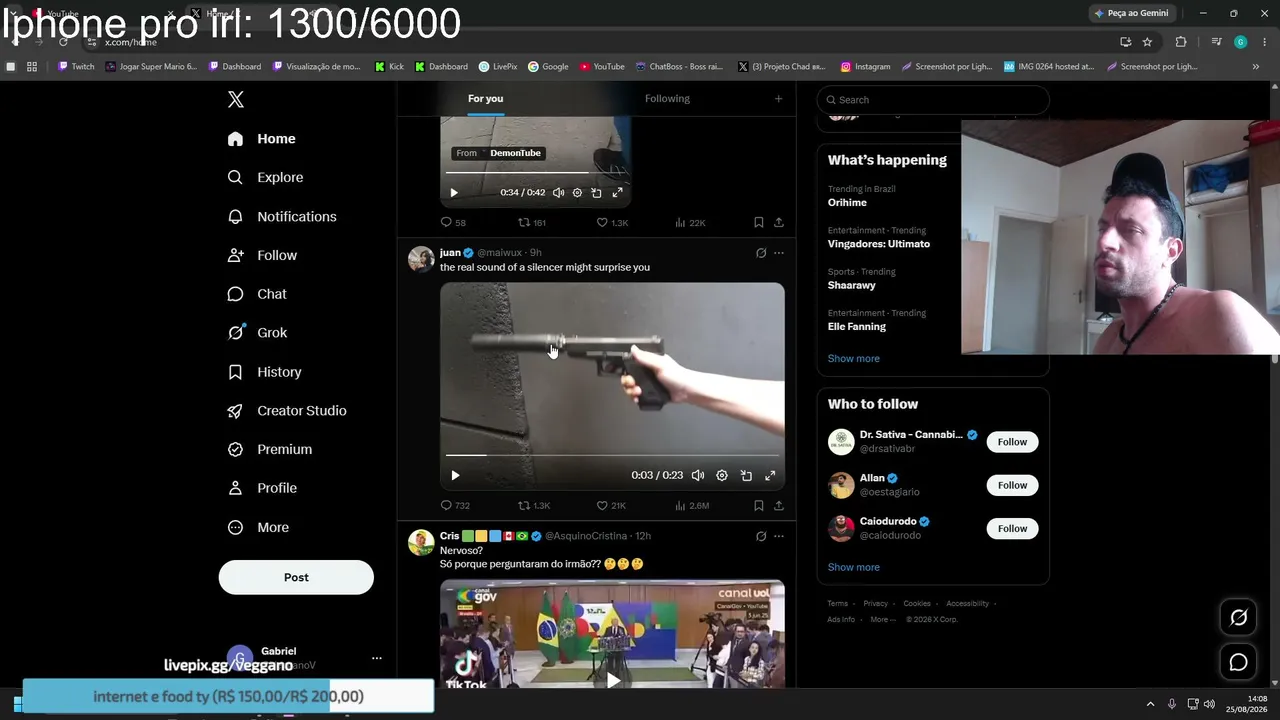Fullscreen the silencer video
The image size is (1280, 720).
(x=770, y=476)
